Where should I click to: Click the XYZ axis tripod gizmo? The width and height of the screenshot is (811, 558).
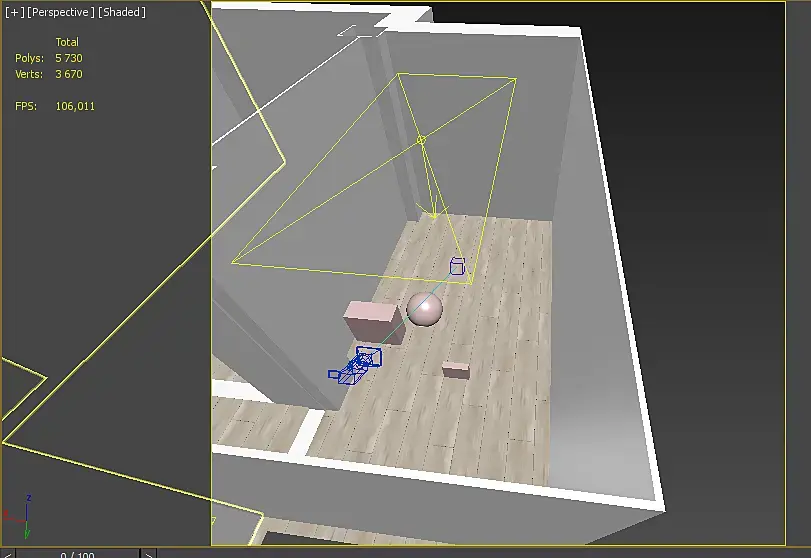(19, 516)
